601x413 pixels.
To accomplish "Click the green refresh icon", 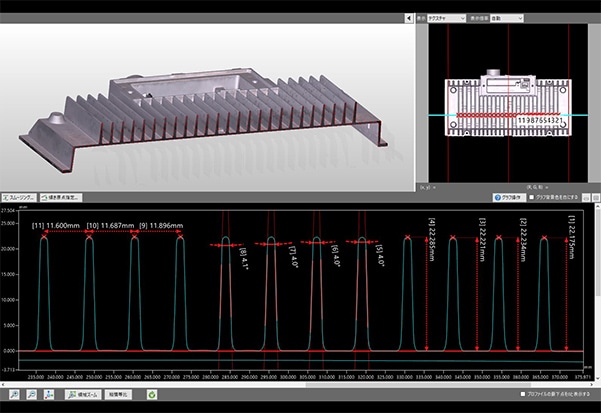I will (x=151, y=396).
